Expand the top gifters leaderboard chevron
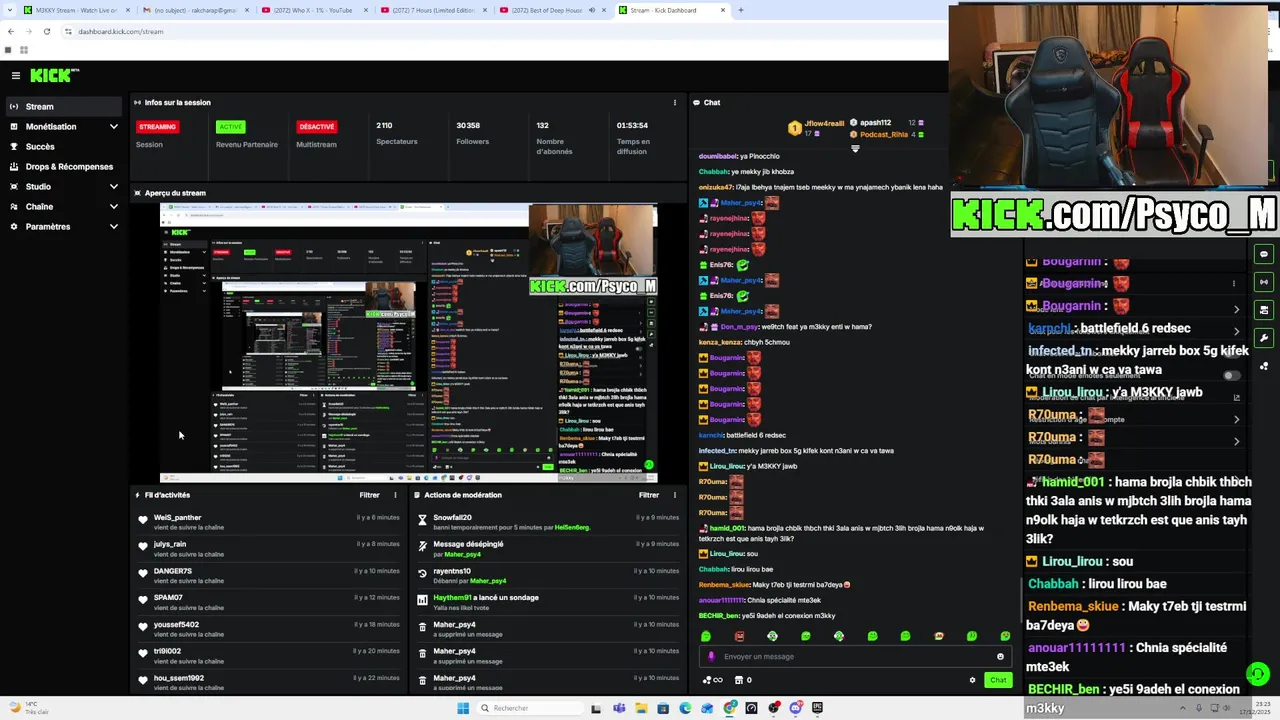Viewport: 1280px width, 720px height. pyautogui.click(x=855, y=149)
